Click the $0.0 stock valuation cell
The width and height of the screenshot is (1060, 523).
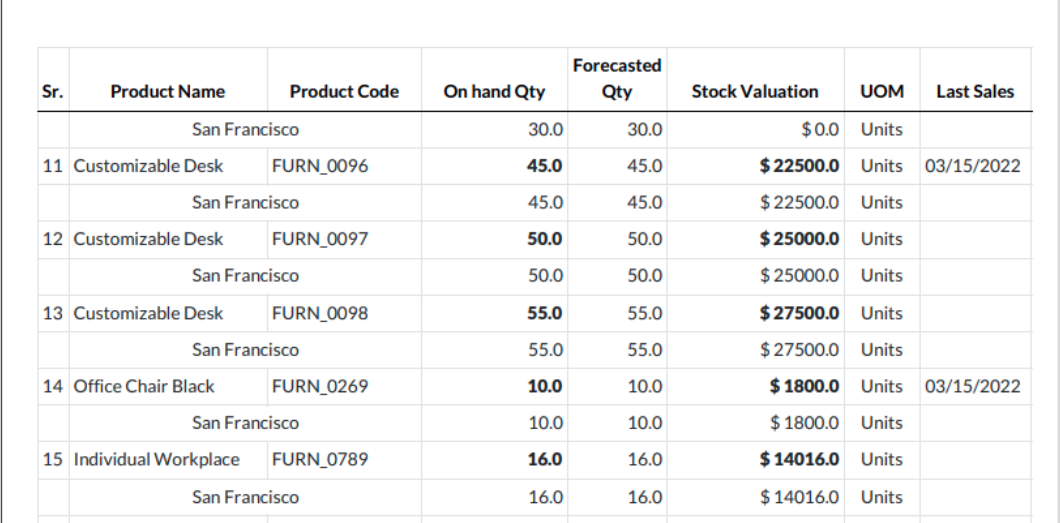coord(818,129)
